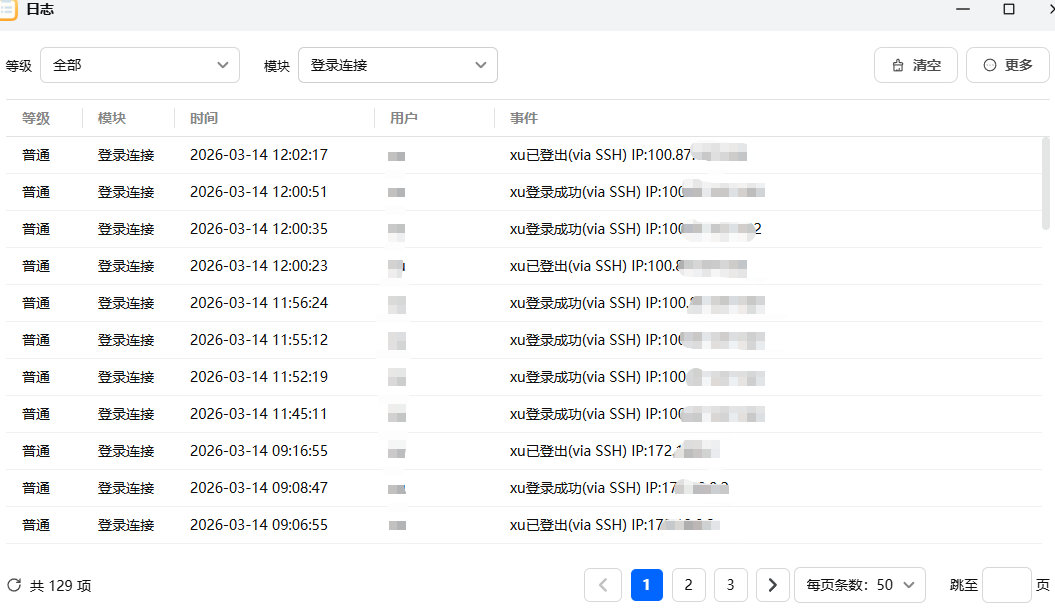Image resolution: width=1055 pixels, height=609 pixels.
Task: Click the 更多 button
Action: click(1007, 64)
